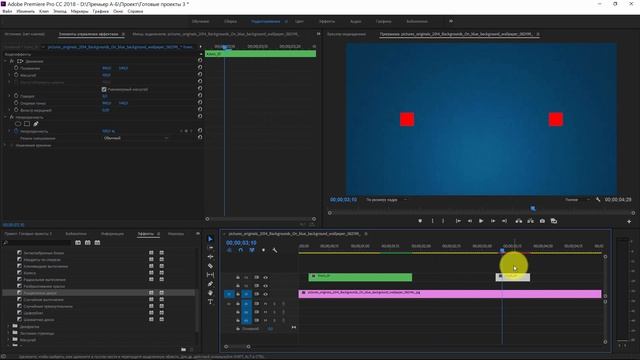Switch to the 'Аудио' workspace tab
The height and width of the screenshot is (360, 640).
(x=356, y=21)
